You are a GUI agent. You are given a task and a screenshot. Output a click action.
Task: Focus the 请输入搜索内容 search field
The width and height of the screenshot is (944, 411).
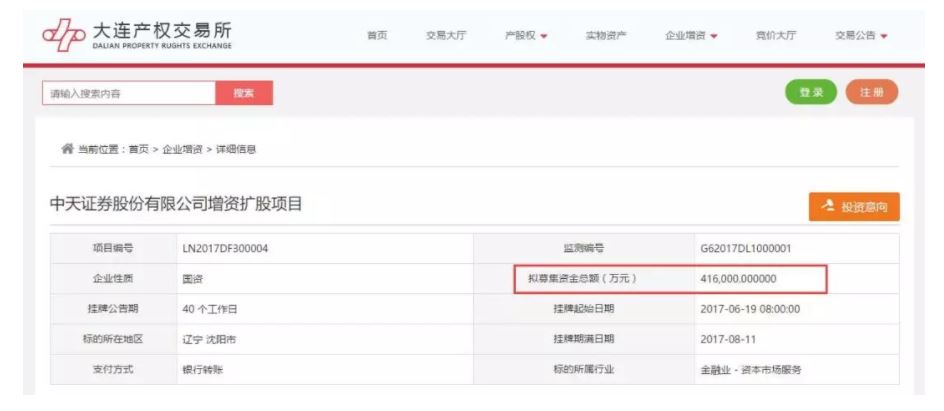(129, 93)
